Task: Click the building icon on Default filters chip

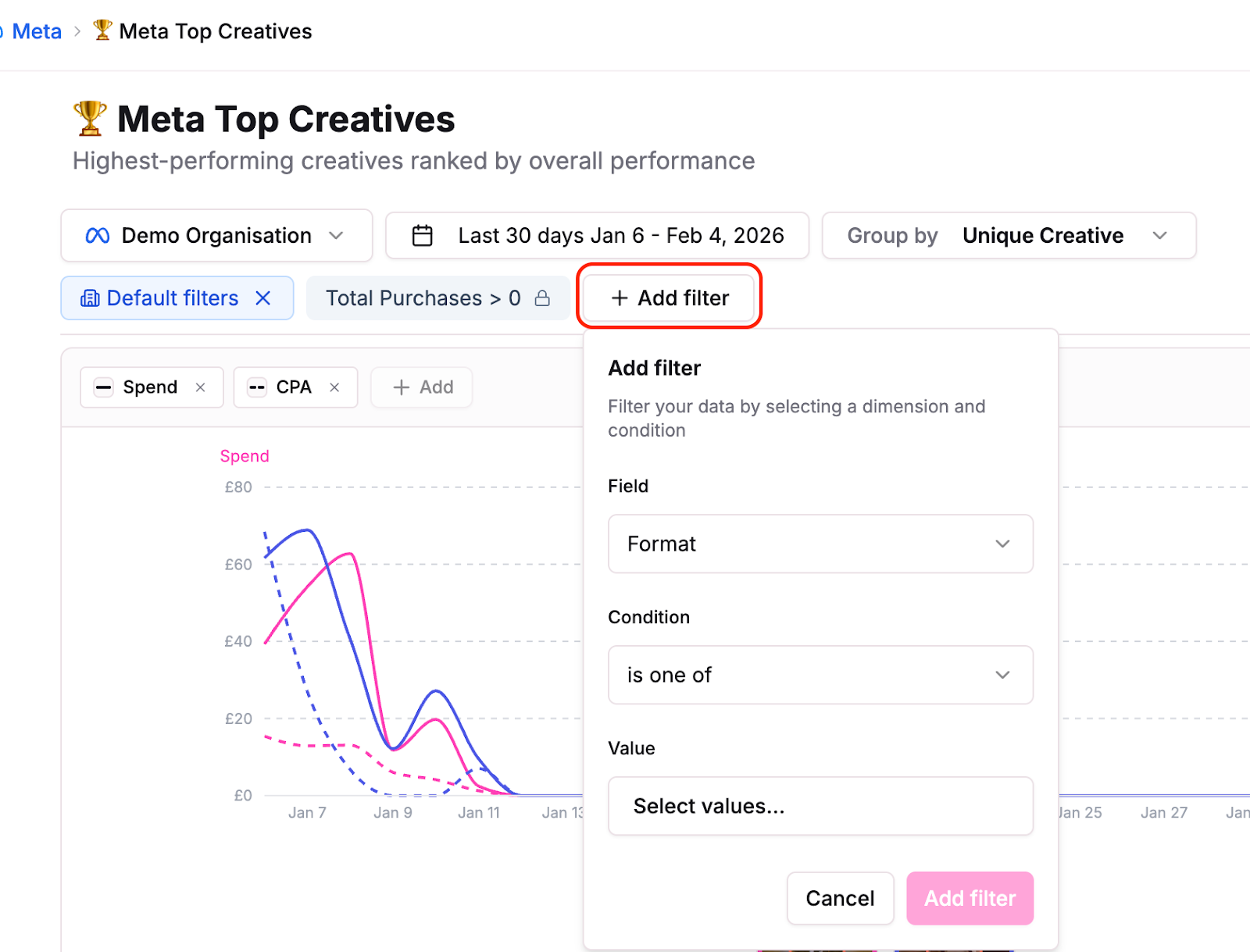Action: point(90,298)
